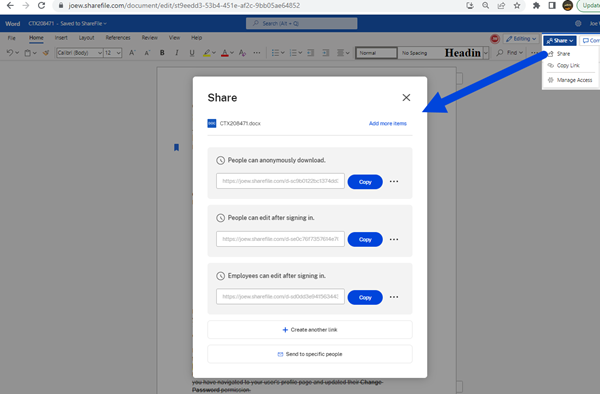Open options ellipsis for 'People can edit' link

click(394, 239)
